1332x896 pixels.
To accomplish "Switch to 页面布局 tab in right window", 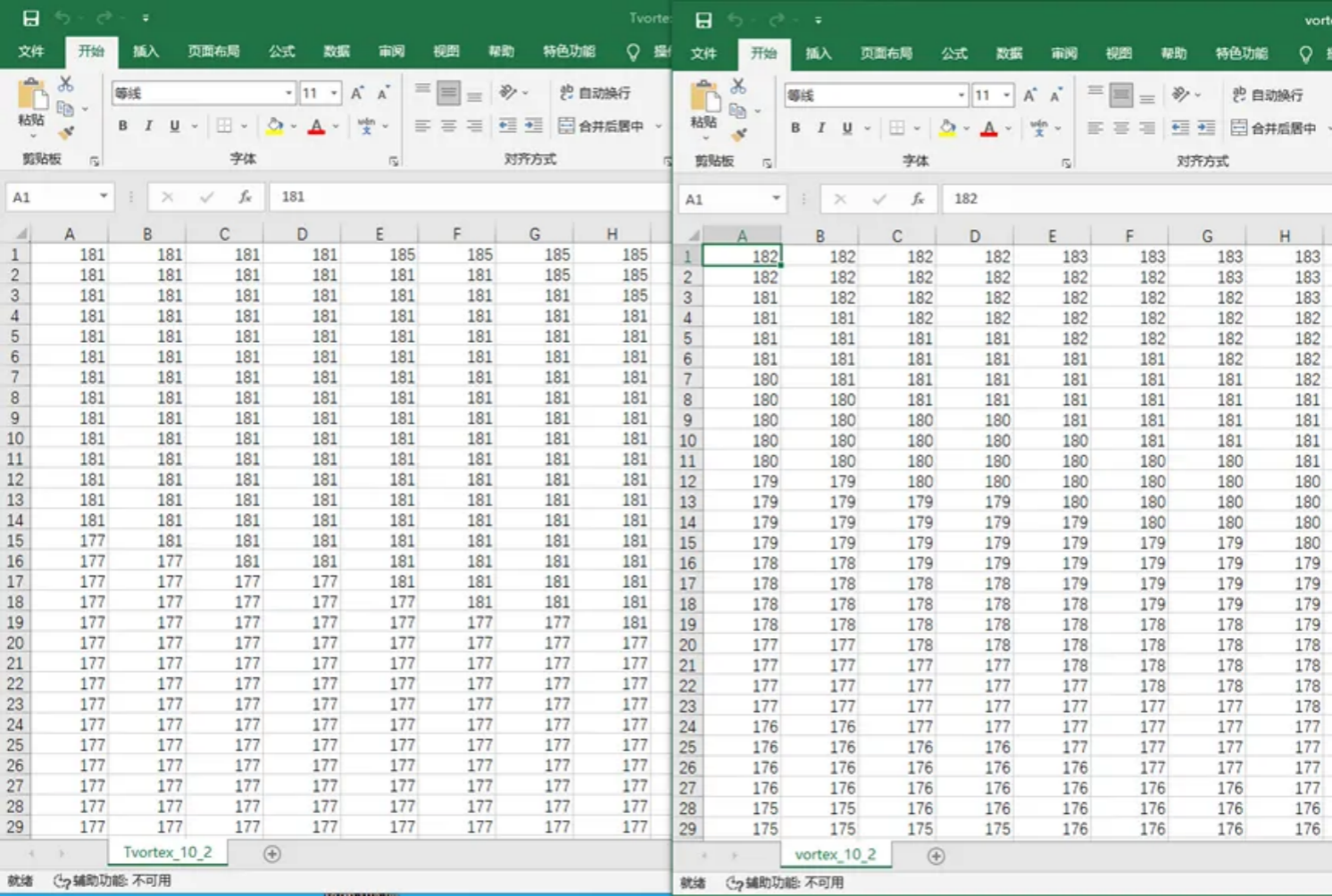I will (886, 54).
